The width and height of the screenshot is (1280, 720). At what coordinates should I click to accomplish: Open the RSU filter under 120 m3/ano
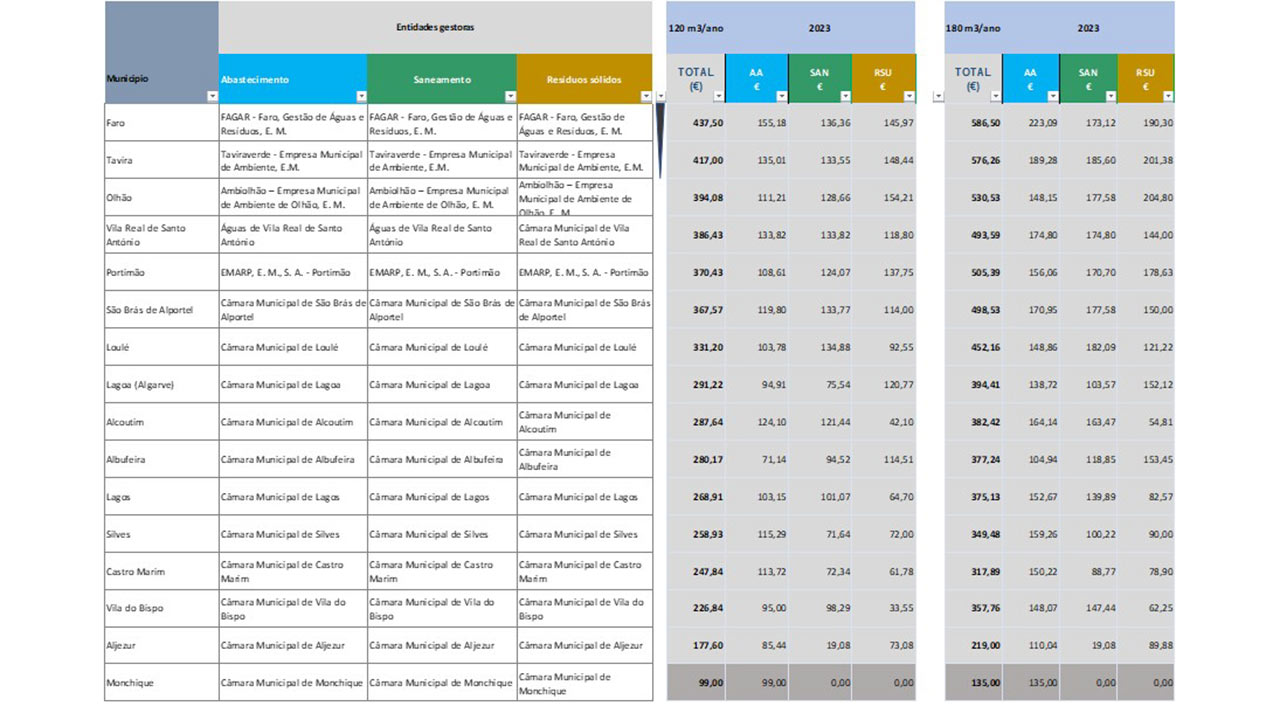tap(909, 96)
